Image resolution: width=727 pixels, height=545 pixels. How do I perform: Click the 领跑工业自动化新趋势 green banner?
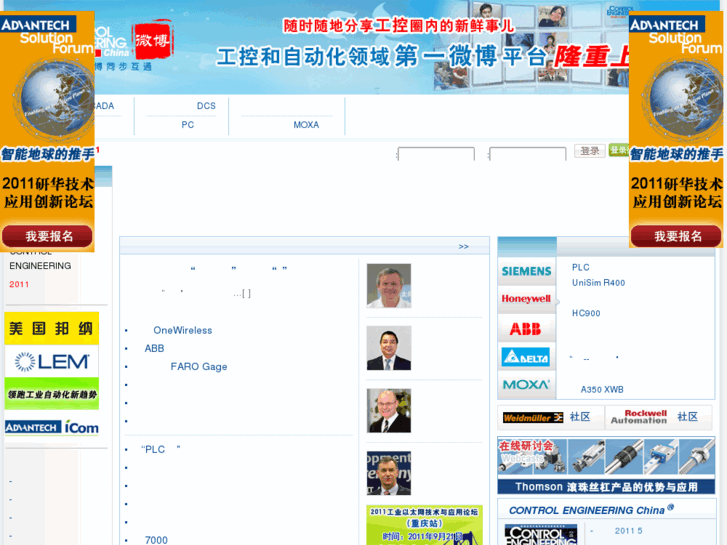click(51, 394)
